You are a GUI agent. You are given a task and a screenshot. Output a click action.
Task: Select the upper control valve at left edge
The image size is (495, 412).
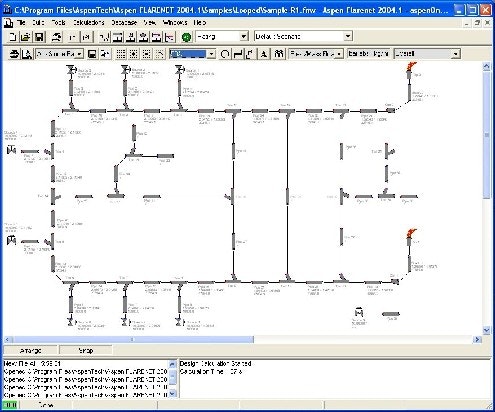[x=11, y=150]
